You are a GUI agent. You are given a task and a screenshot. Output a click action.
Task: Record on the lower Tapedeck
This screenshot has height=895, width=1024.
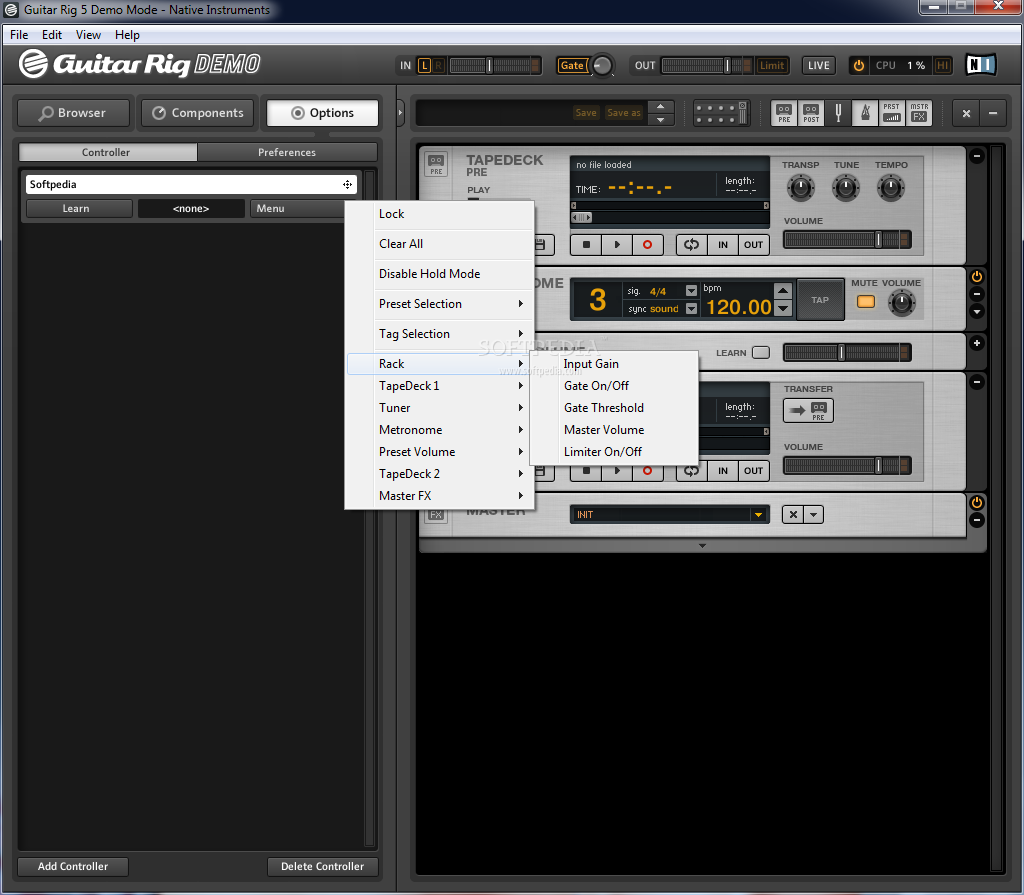(647, 471)
